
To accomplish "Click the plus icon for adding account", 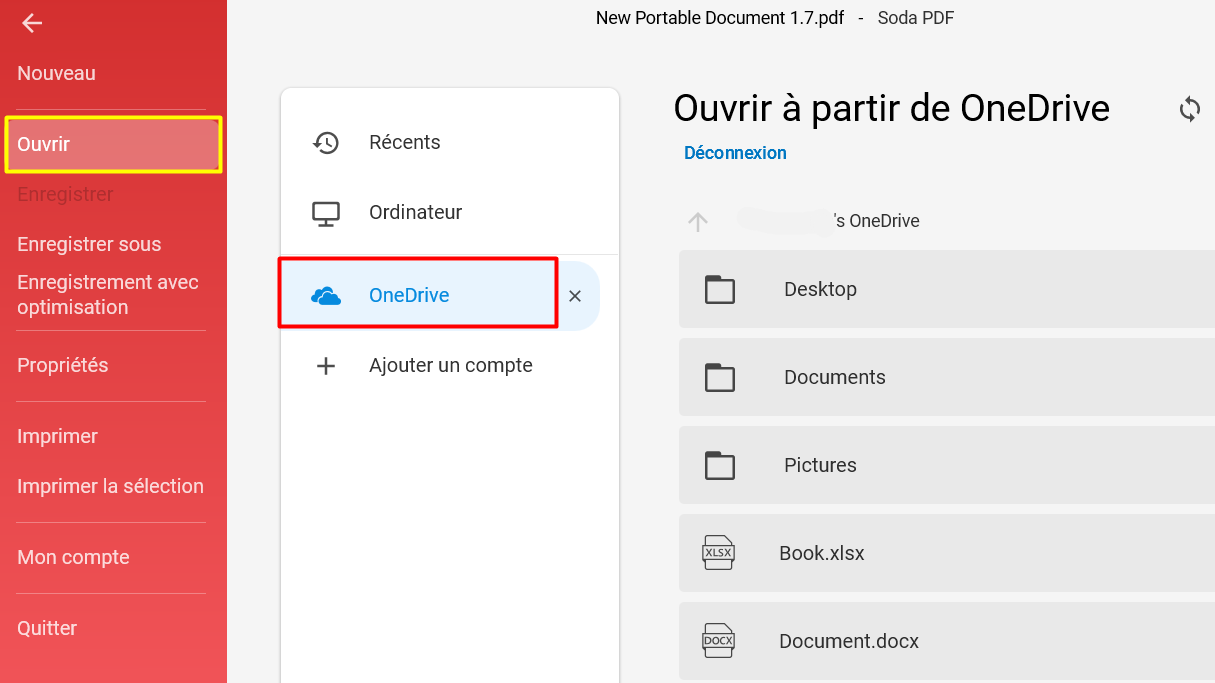I will 326,366.
